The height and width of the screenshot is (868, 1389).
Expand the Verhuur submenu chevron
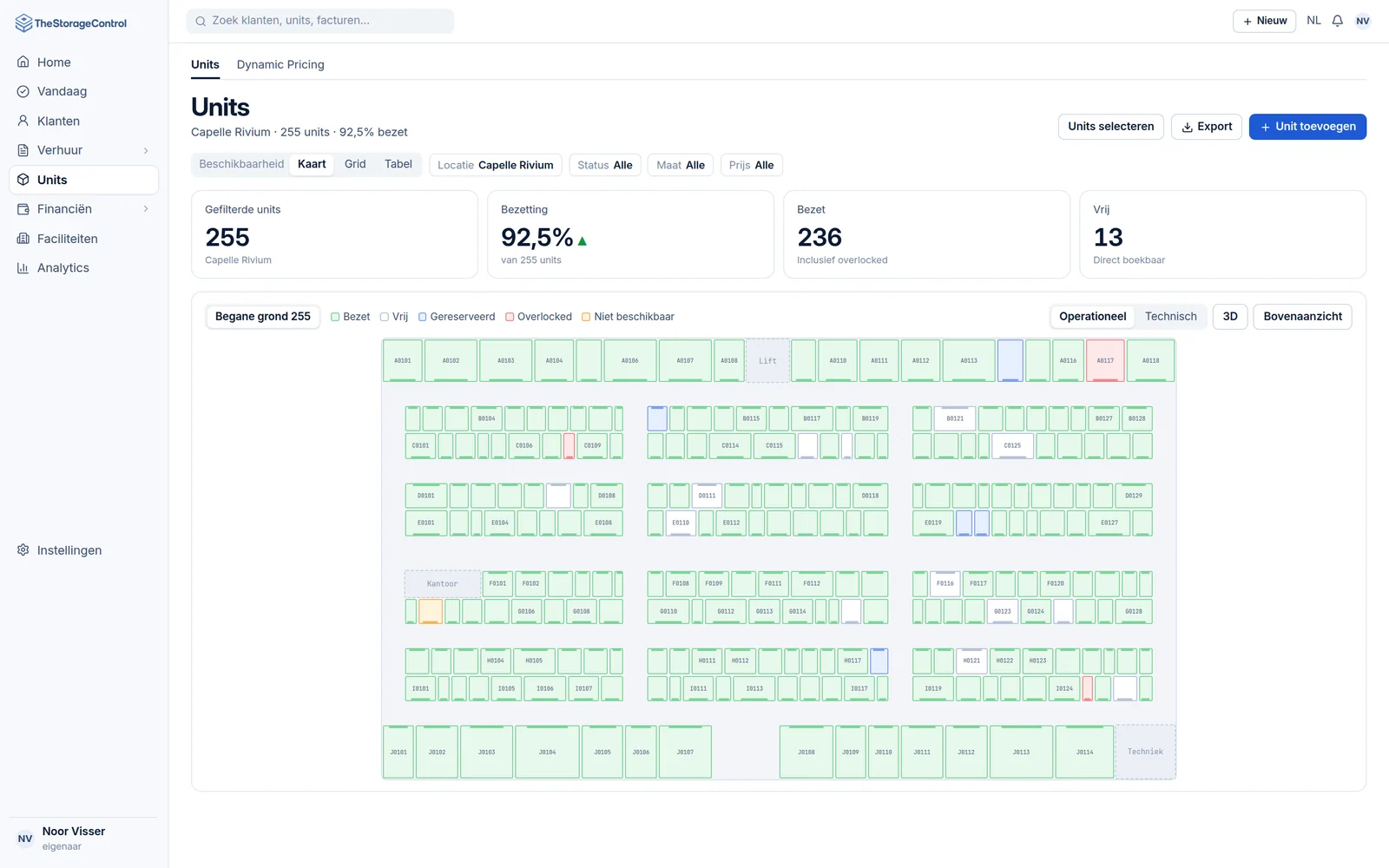tap(146, 150)
